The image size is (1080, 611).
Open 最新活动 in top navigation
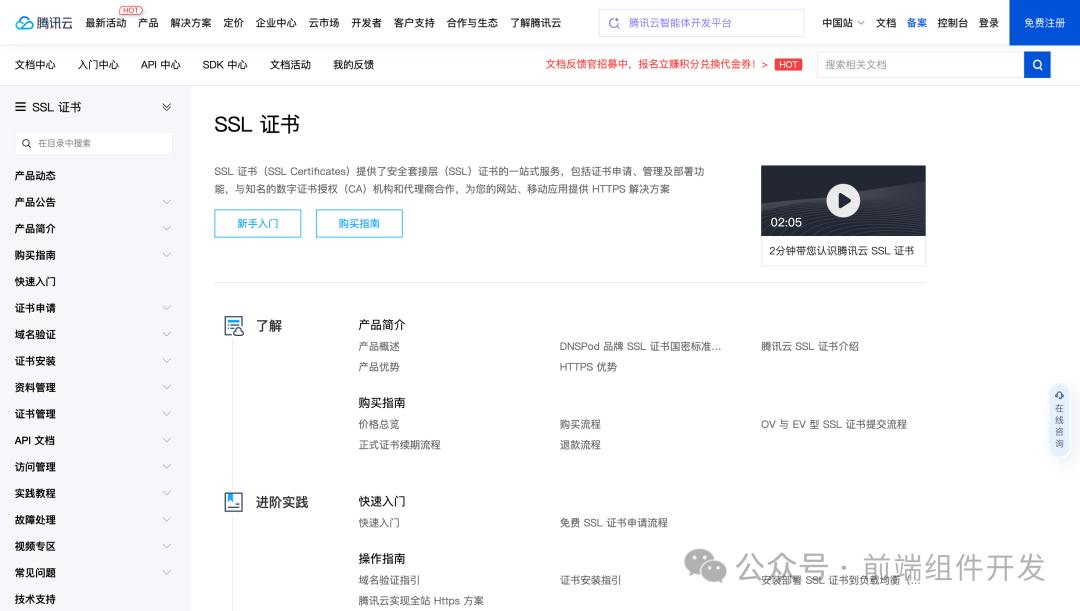tap(106, 23)
